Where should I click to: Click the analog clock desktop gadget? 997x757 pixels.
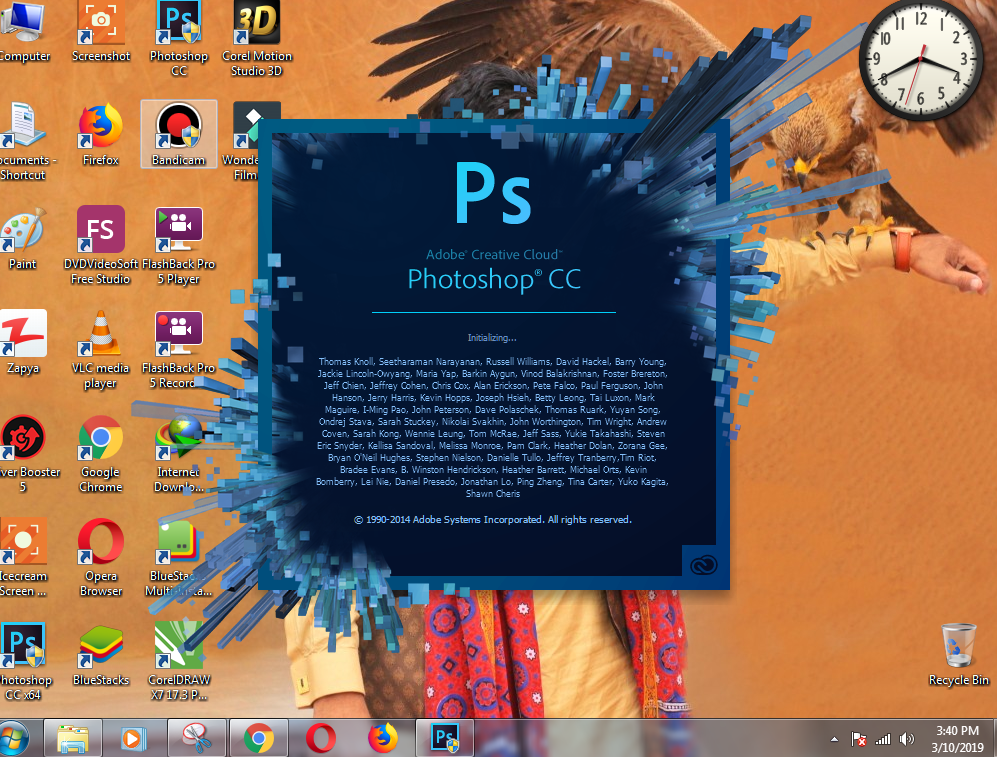[920, 60]
